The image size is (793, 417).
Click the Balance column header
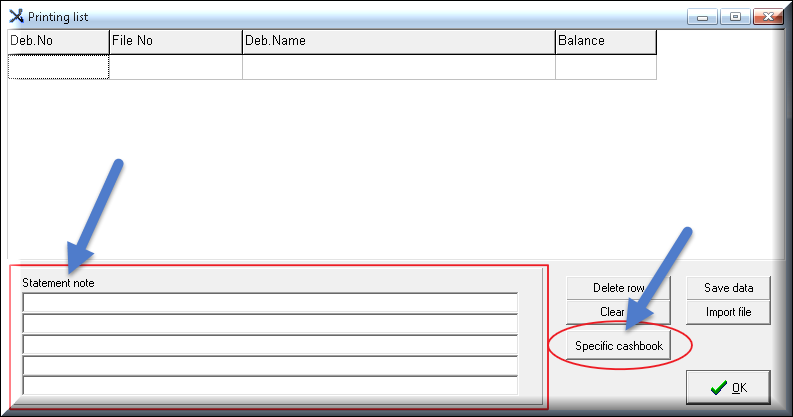click(x=606, y=41)
